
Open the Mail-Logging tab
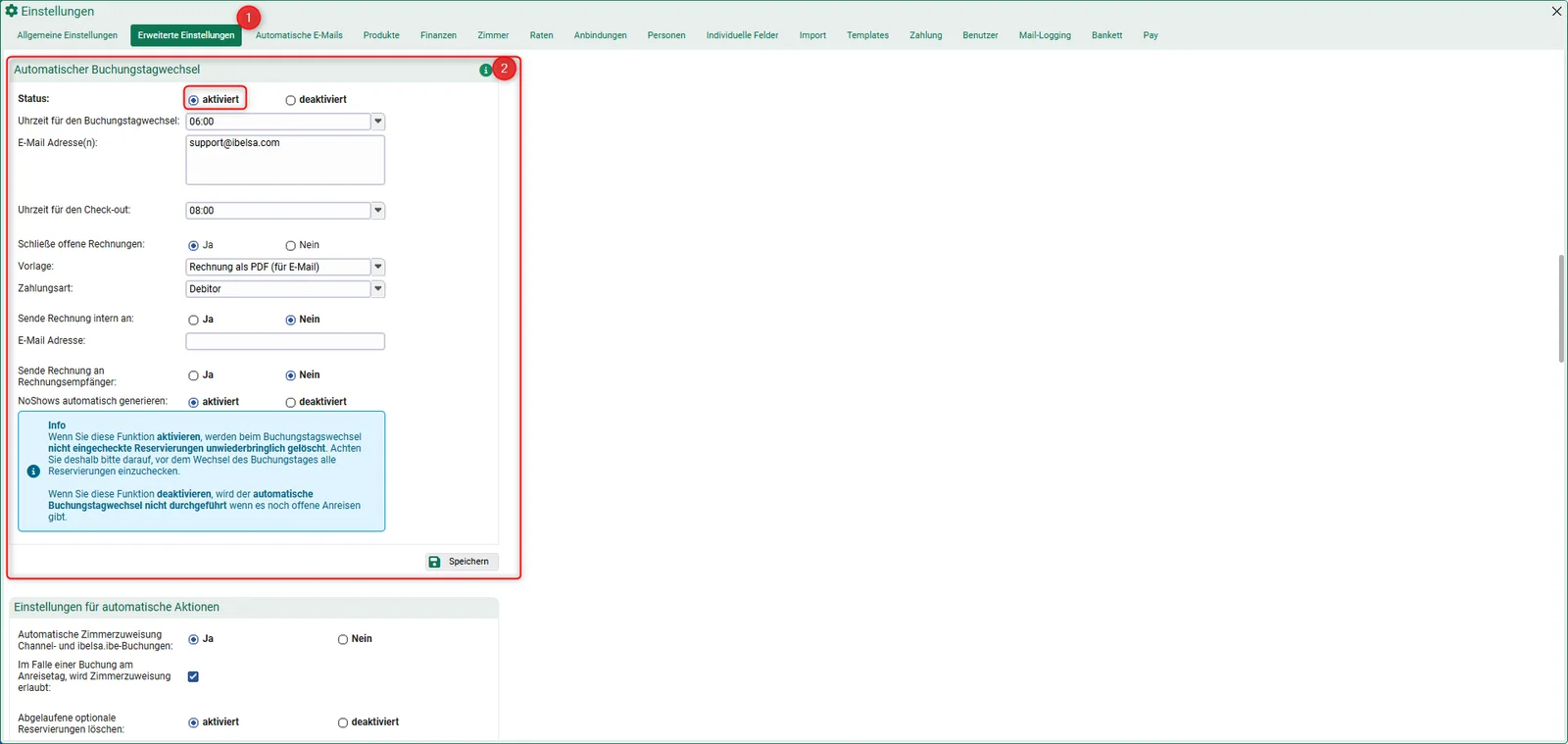(x=1045, y=35)
